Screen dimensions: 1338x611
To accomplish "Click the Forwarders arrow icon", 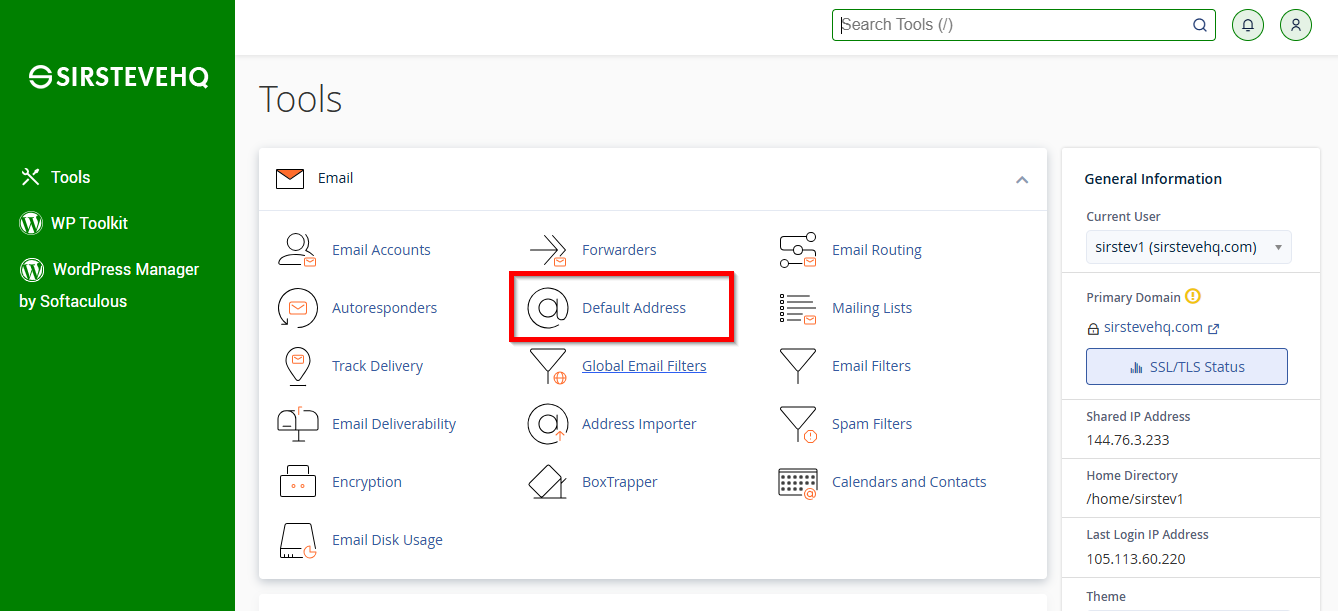I will [x=548, y=250].
